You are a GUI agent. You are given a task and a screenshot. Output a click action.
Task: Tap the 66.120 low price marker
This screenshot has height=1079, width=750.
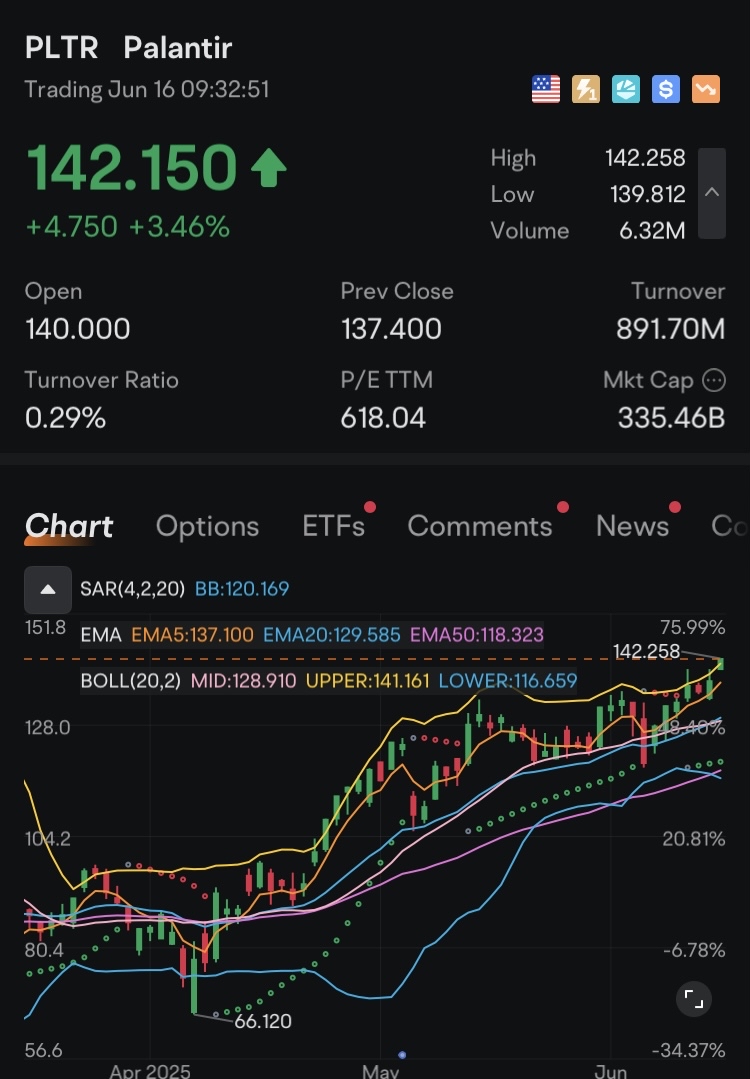[263, 1021]
